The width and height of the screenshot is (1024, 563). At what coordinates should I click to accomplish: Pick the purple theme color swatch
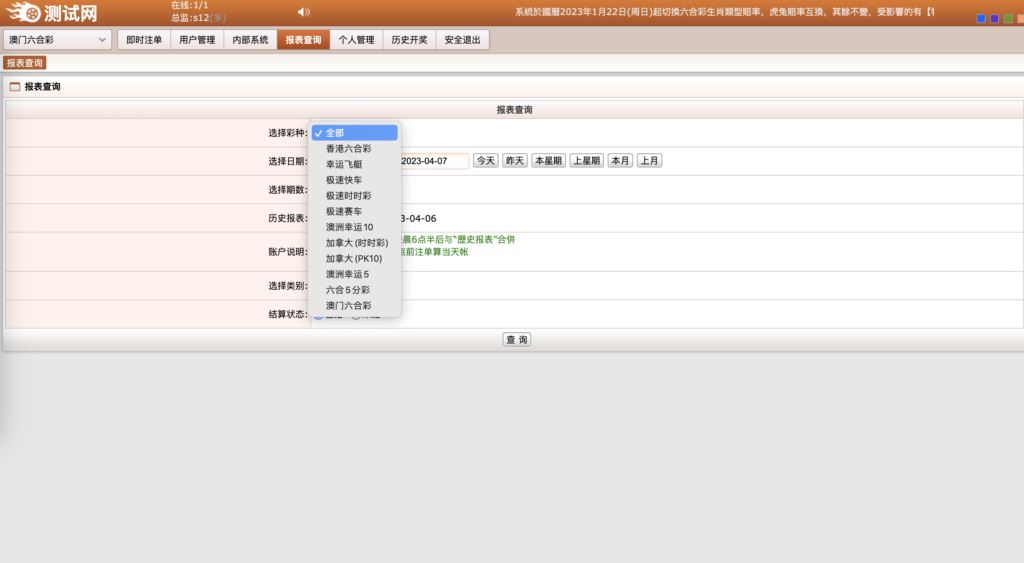(x=994, y=19)
